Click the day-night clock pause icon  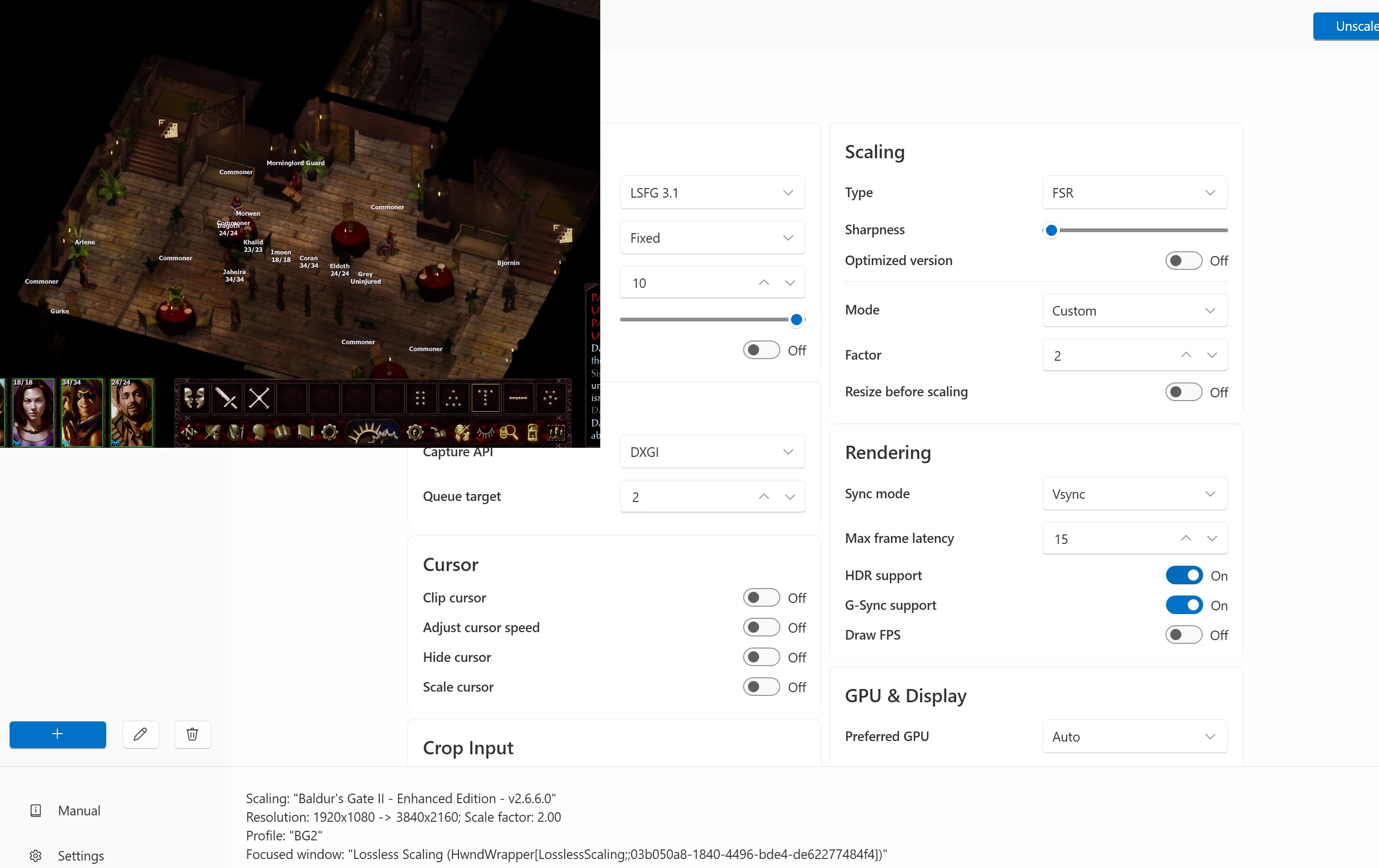(373, 432)
